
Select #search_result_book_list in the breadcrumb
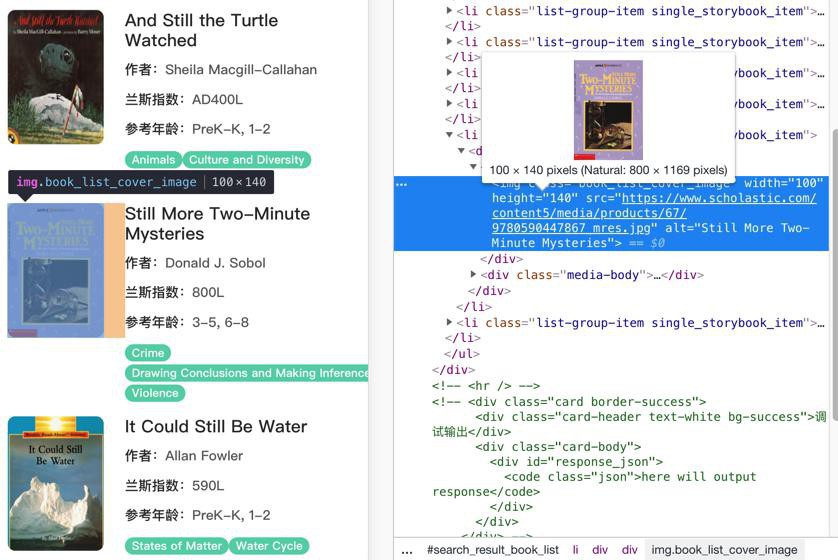pyautogui.click(x=493, y=550)
